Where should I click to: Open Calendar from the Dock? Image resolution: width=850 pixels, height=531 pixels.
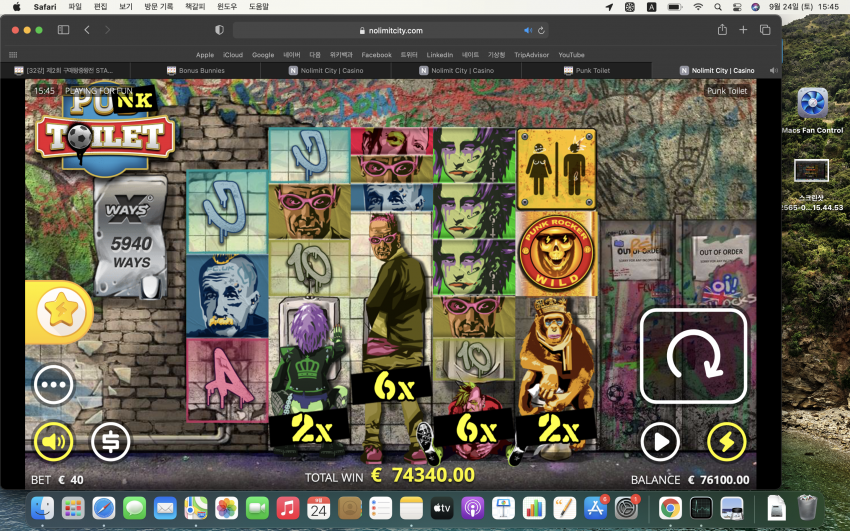(x=319, y=508)
